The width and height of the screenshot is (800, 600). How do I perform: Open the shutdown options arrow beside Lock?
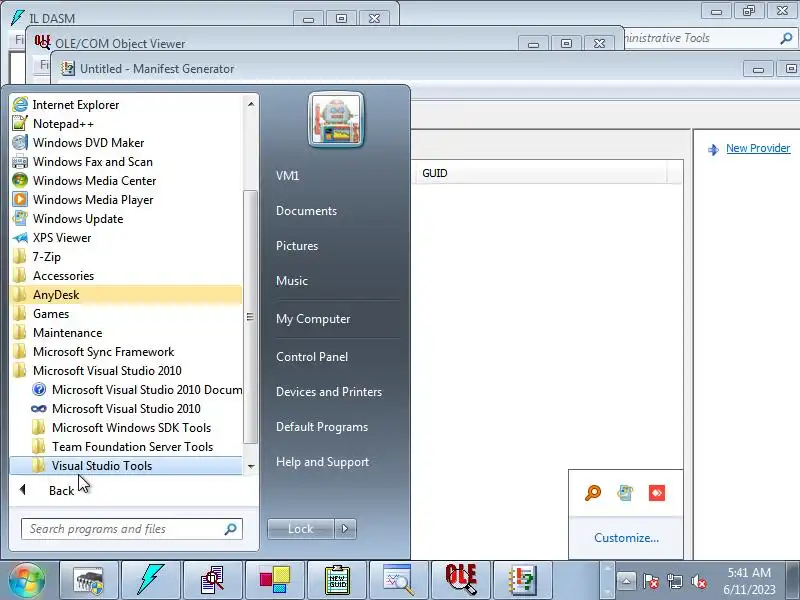(x=345, y=529)
